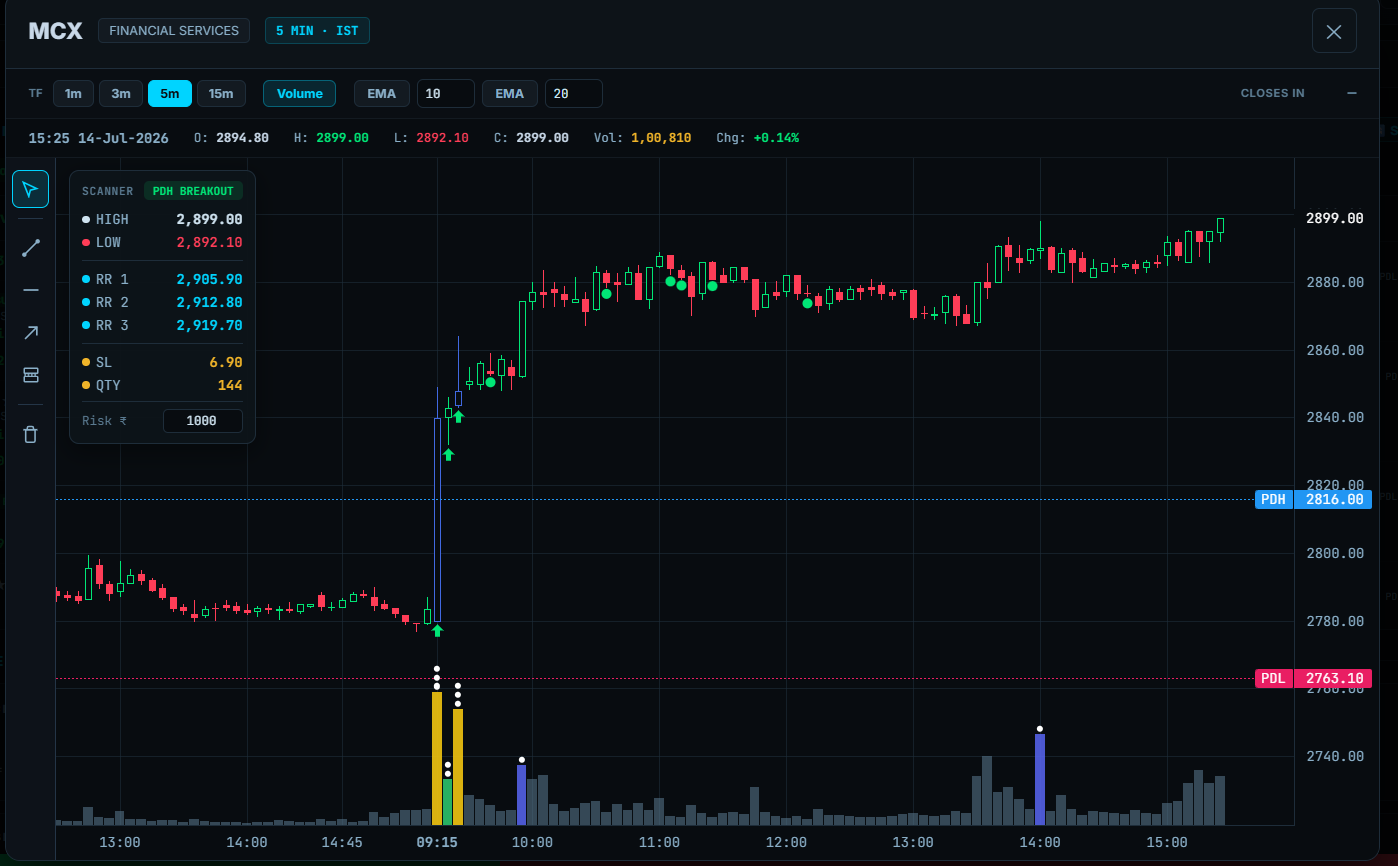1398x866 pixels.
Task: Click the tallest yellow volume bar at 09:15
Action: pyautogui.click(x=437, y=758)
